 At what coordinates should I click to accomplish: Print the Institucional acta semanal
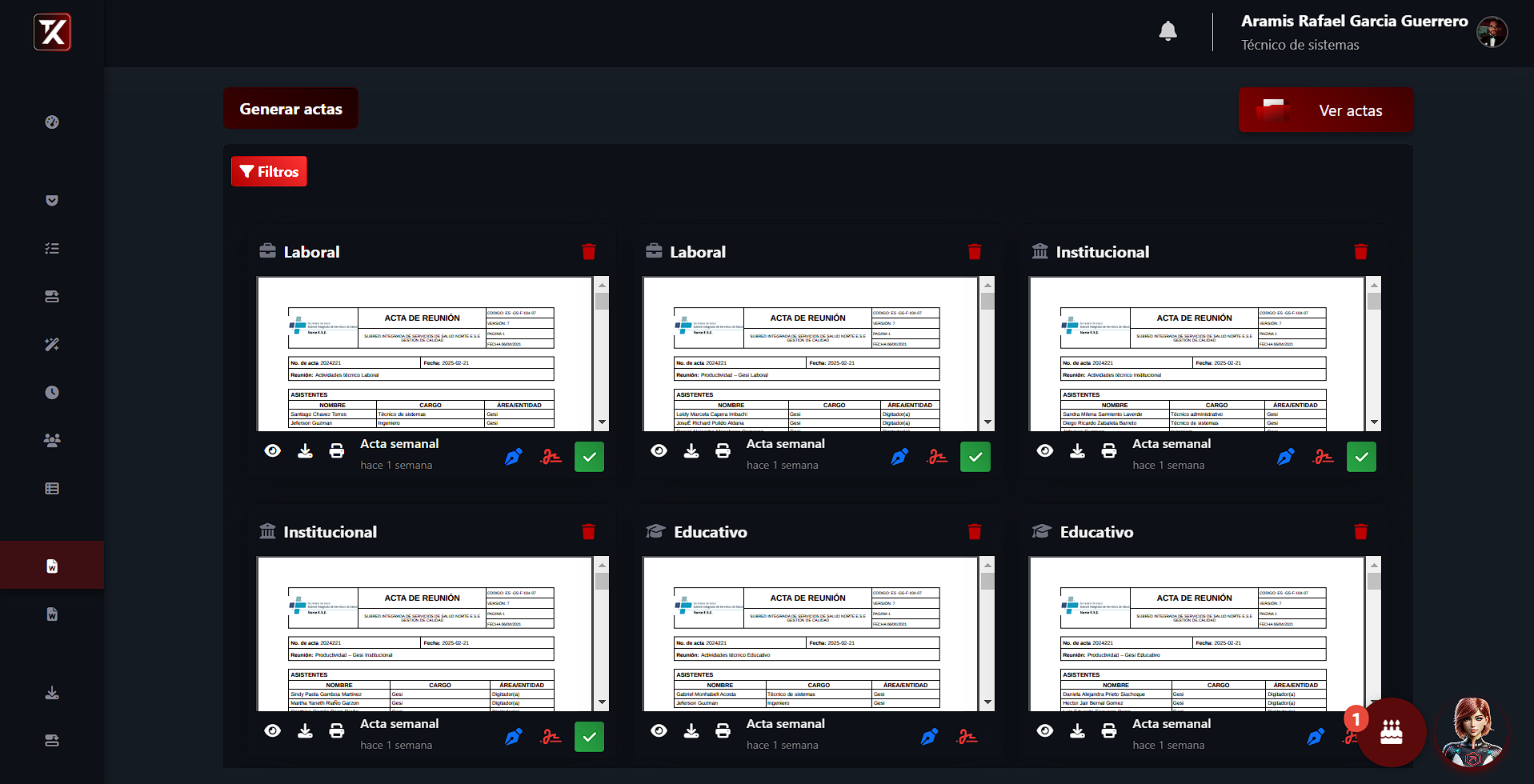click(x=1109, y=450)
